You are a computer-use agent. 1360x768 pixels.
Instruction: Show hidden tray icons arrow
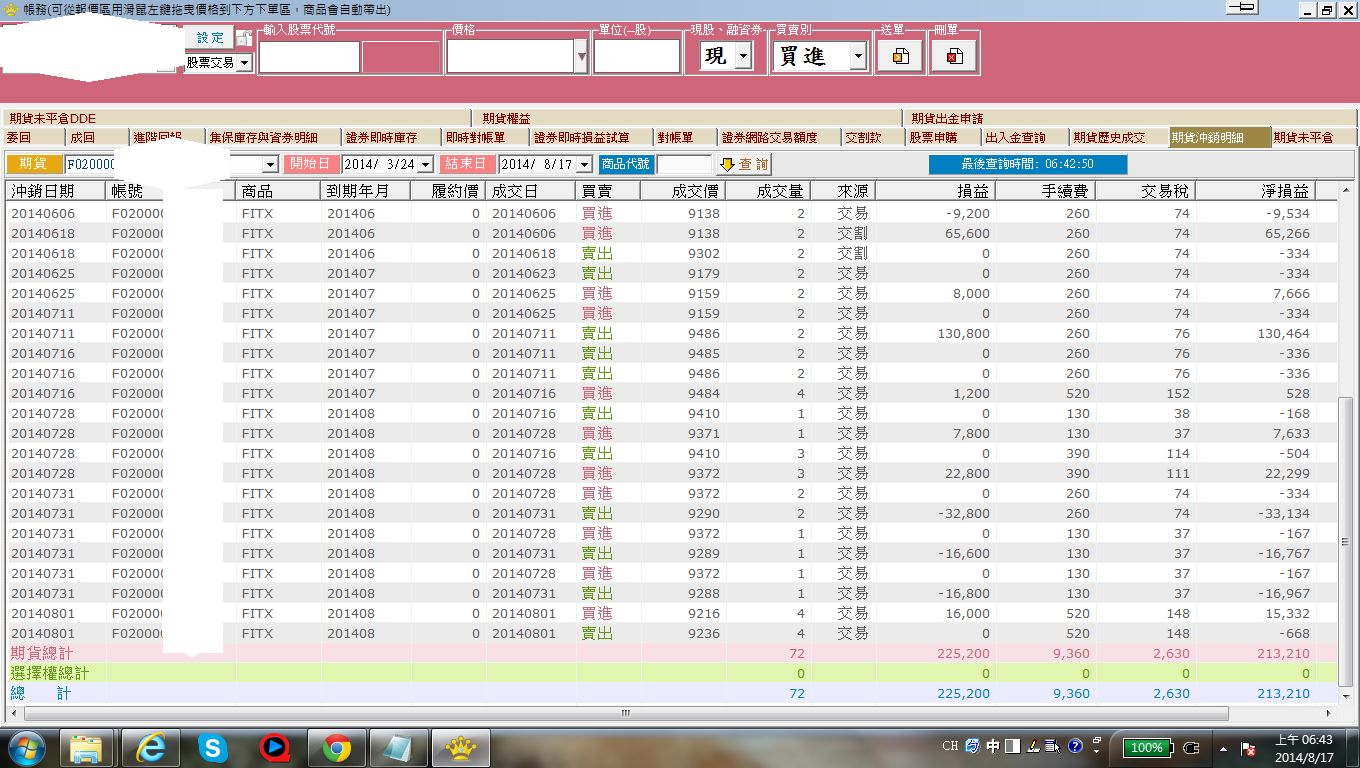[1223, 748]
